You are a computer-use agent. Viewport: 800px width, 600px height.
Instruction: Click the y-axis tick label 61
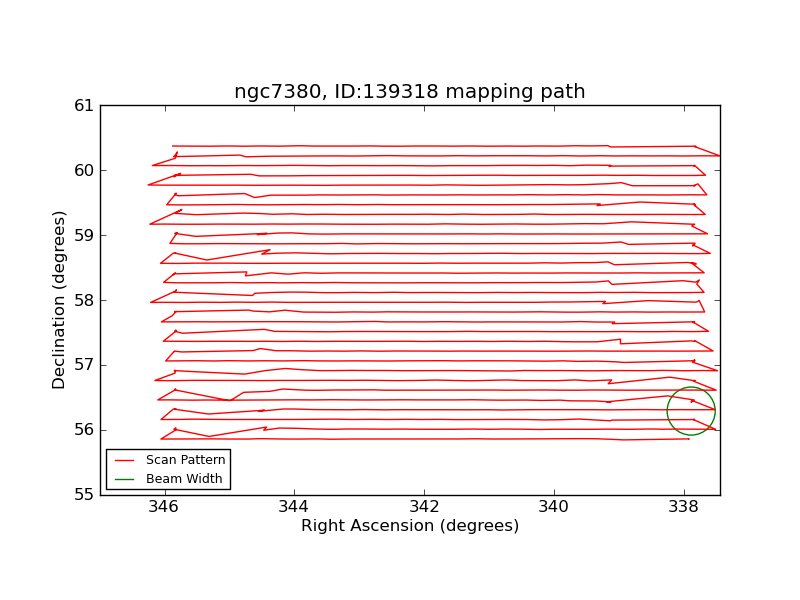83,105
